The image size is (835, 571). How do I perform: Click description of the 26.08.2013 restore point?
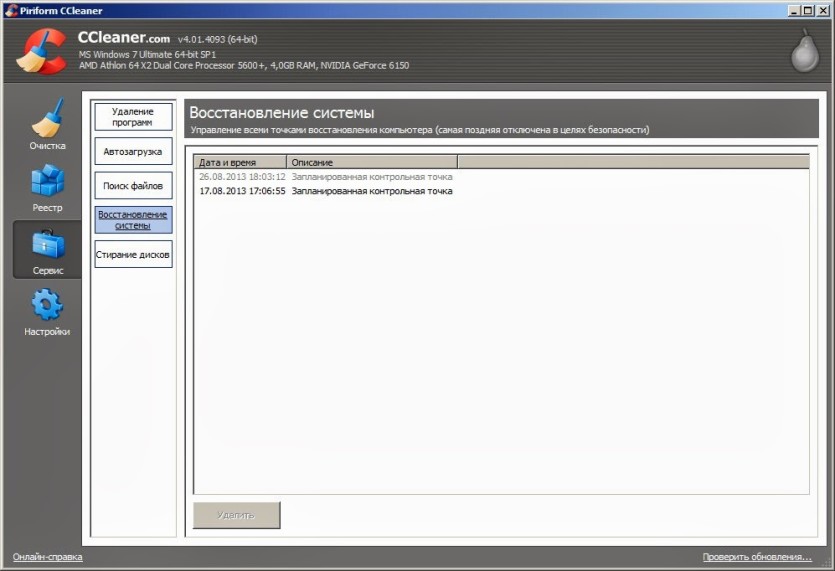click(372, 176)
